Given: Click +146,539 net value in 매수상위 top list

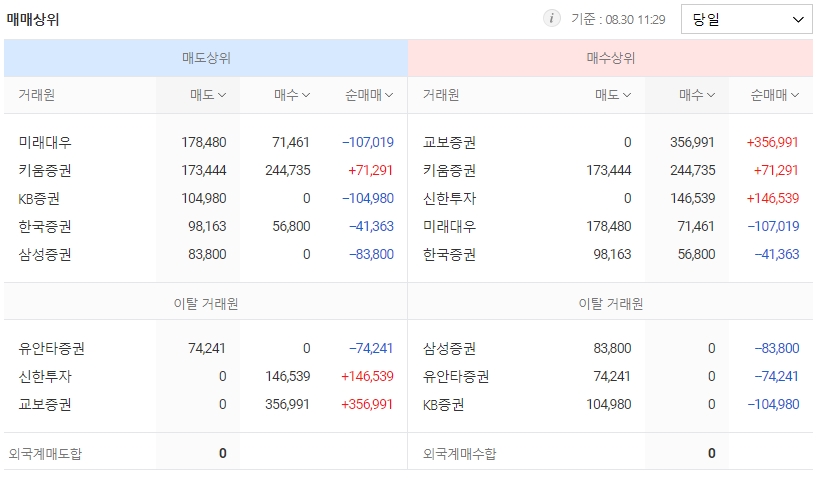Looking at the screenshot, I should [x=772, y=199].
